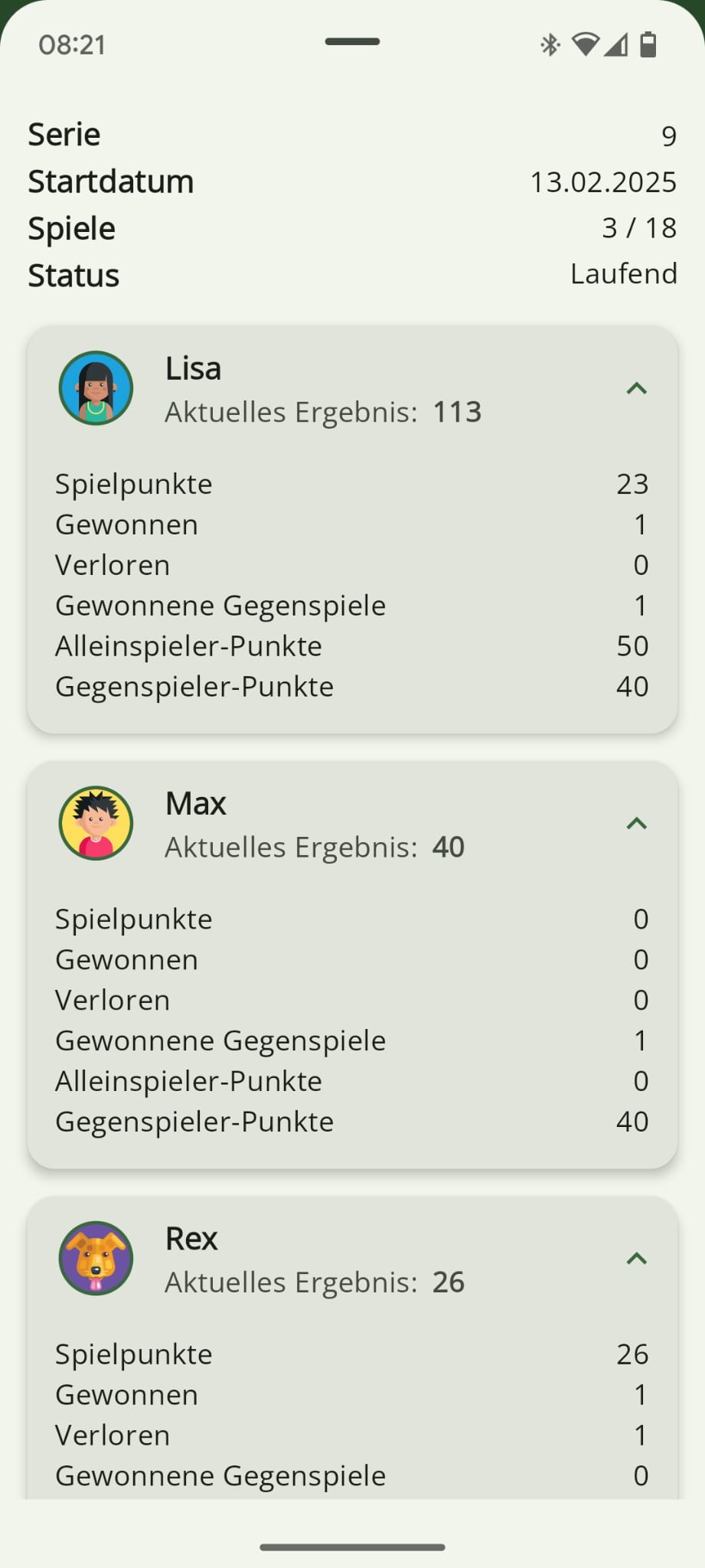Collapse Lisa's player card
The width and height of the screenshot is (705, 1568).
pyautogui.click(x=636, y=389)
